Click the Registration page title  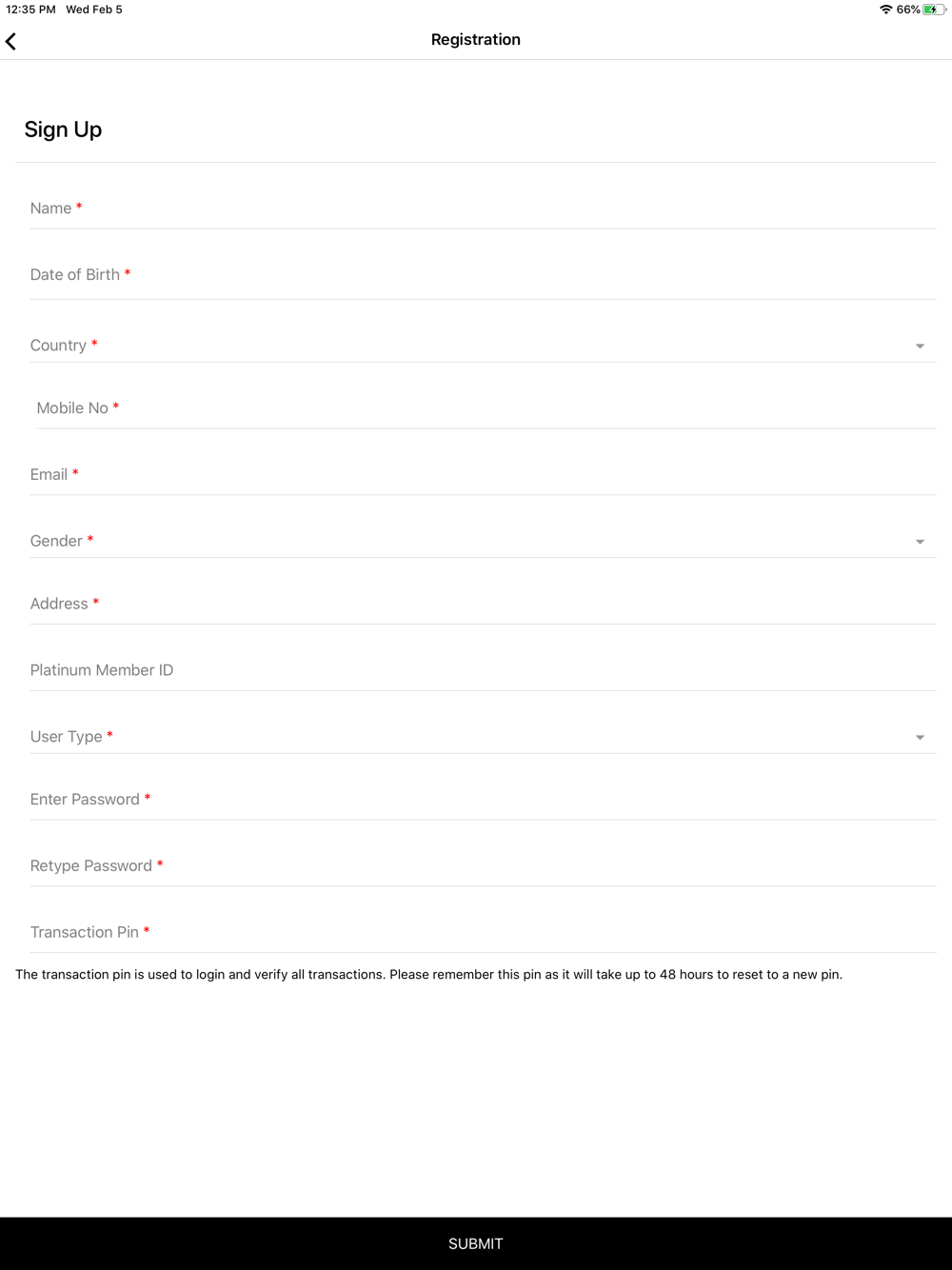[476, 40]
